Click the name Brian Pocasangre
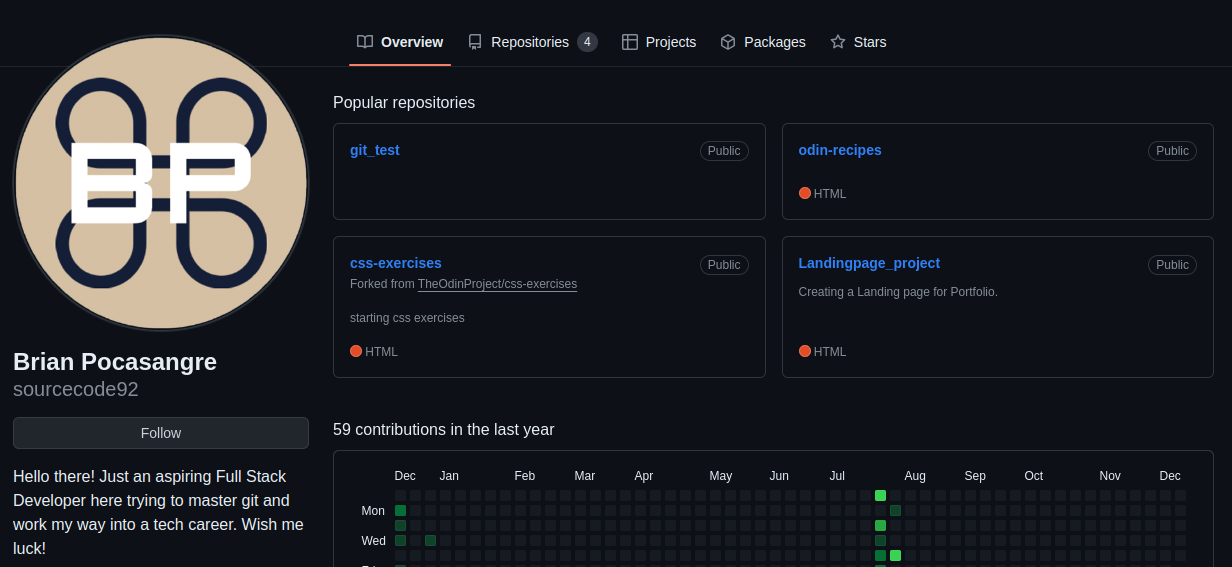Screen dimensions: 1232x567 (x=115, y=362)
